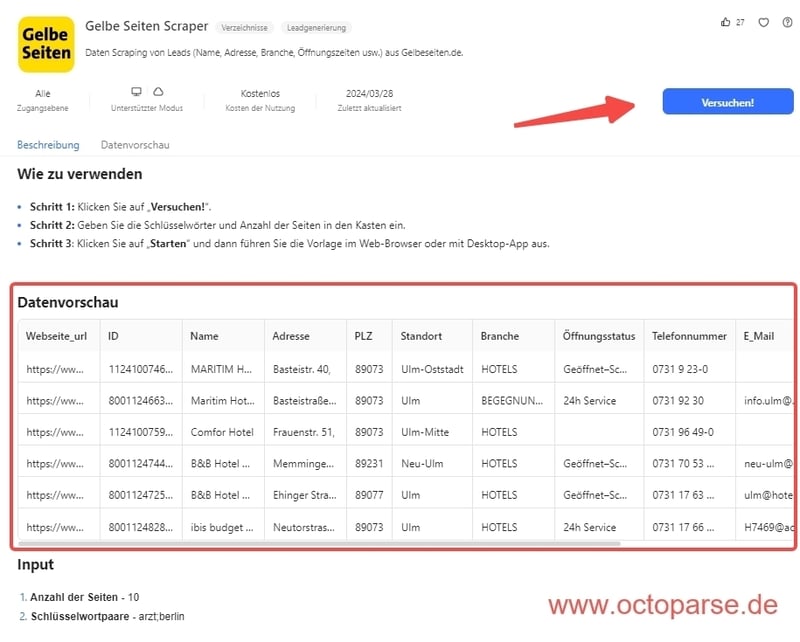This screenshot has height=642, width=800.
Task: Click the horizontal scrollbar under the table
Action: [319, 543]
